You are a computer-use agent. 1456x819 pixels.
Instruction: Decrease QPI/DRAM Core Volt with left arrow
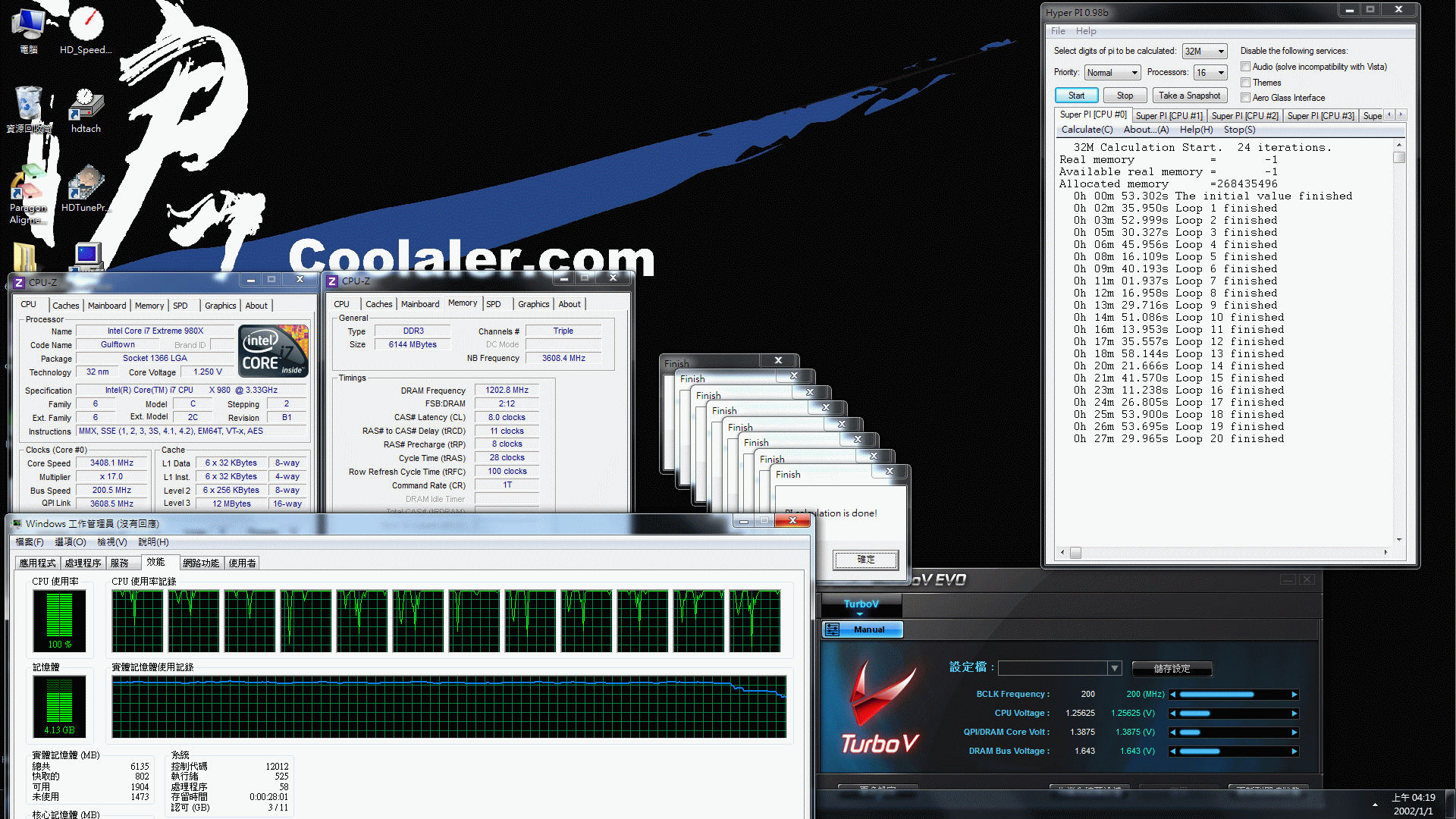point(1173,733)
